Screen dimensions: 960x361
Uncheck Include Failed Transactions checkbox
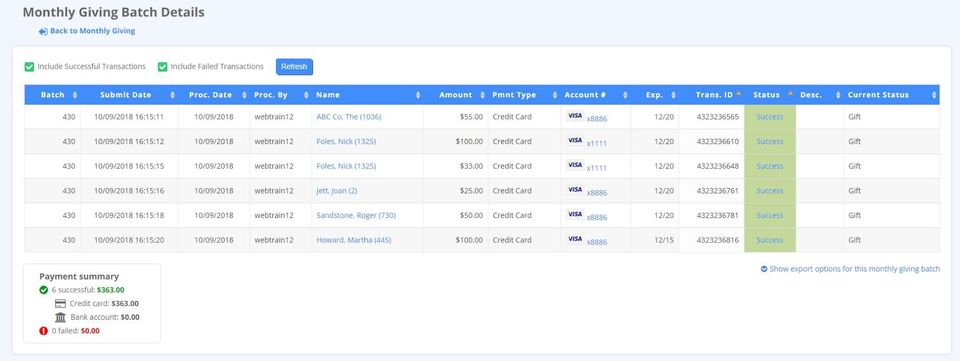[162, 67]
